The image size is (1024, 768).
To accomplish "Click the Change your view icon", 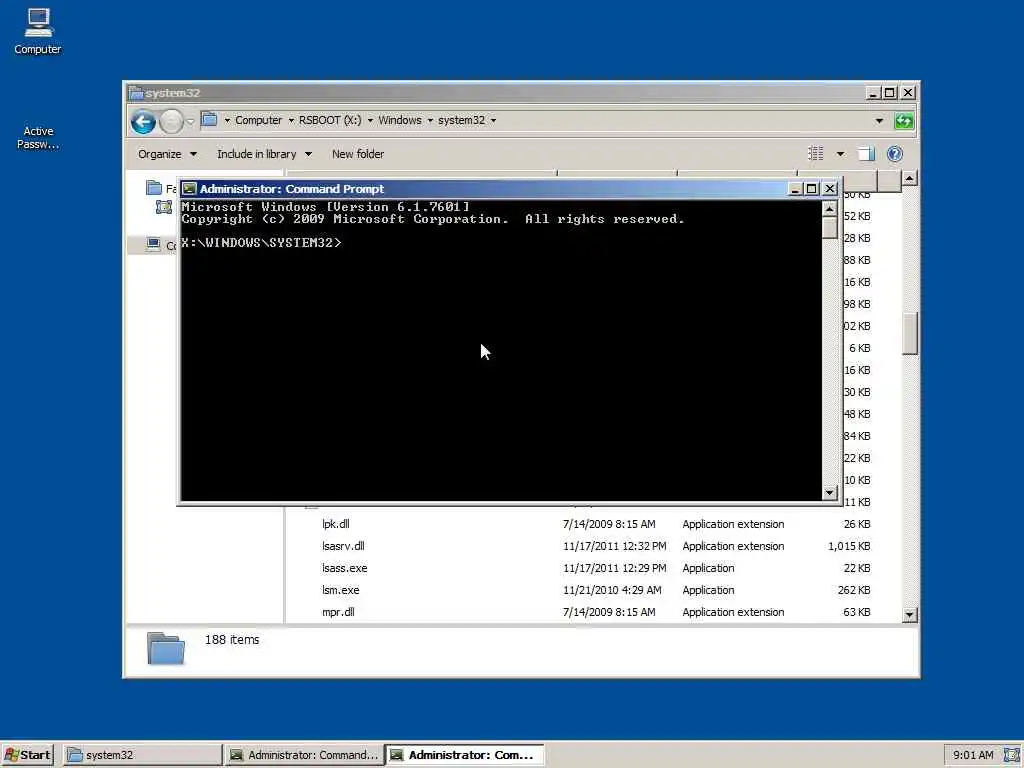I will coord(816,153).
